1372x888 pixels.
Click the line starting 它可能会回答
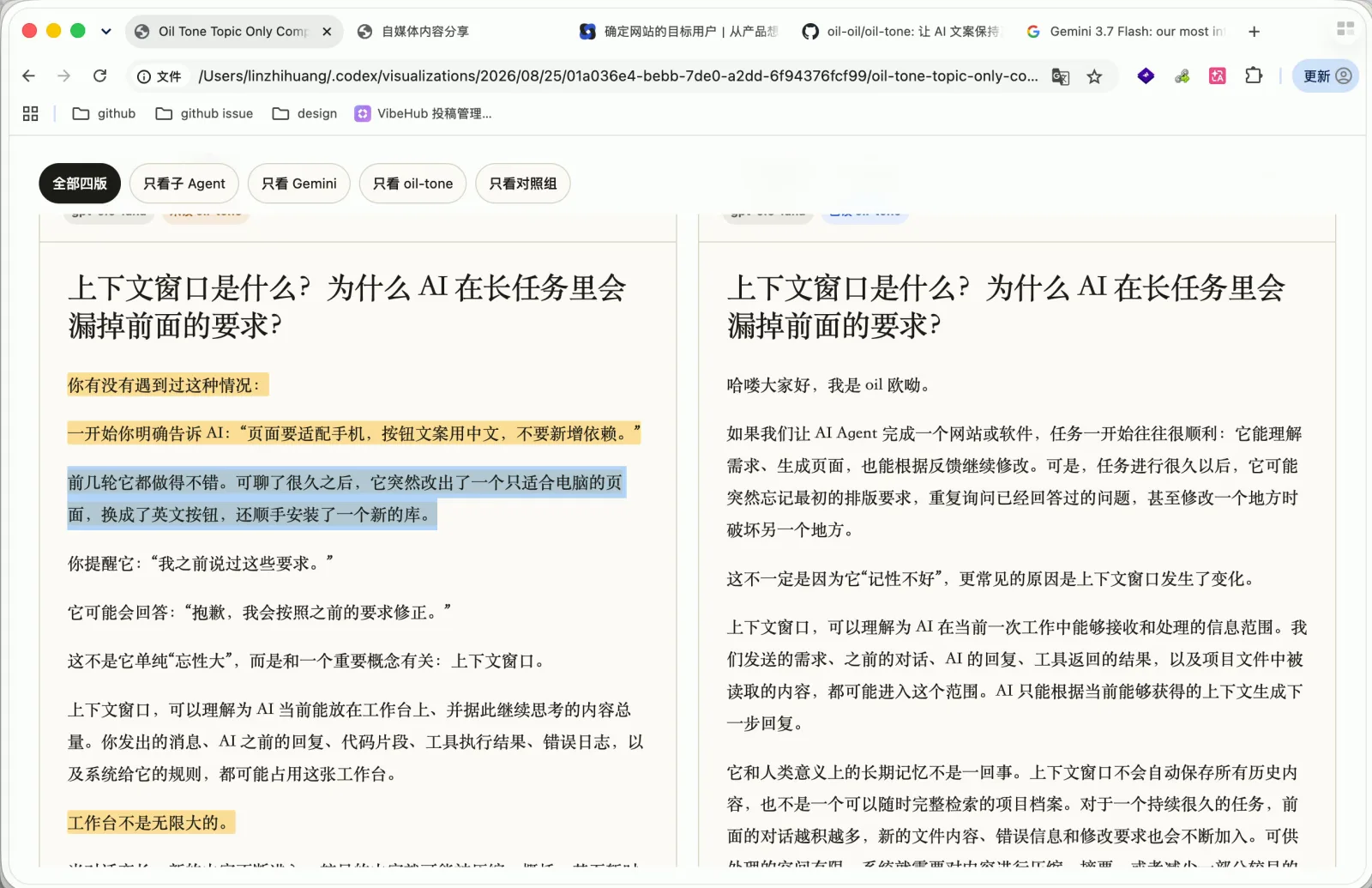click(x=260, y=613)
